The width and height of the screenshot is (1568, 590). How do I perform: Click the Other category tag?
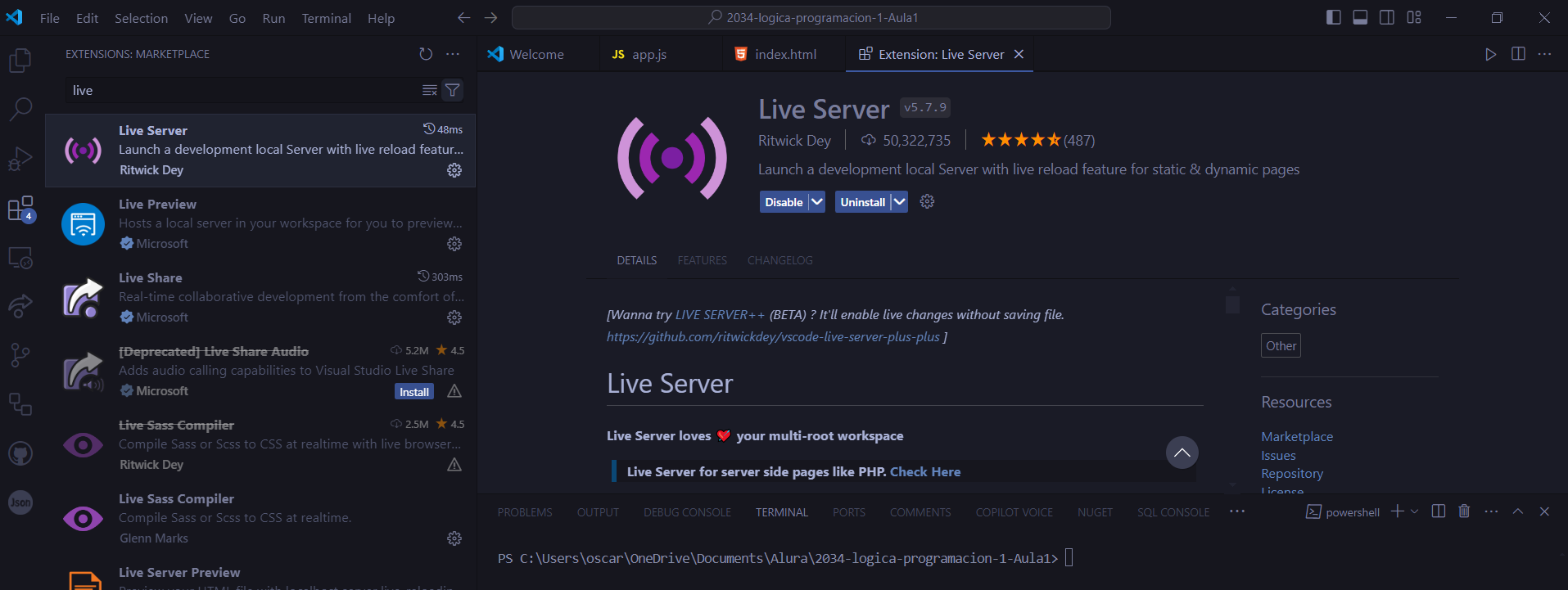click(x=1281, y=345)
